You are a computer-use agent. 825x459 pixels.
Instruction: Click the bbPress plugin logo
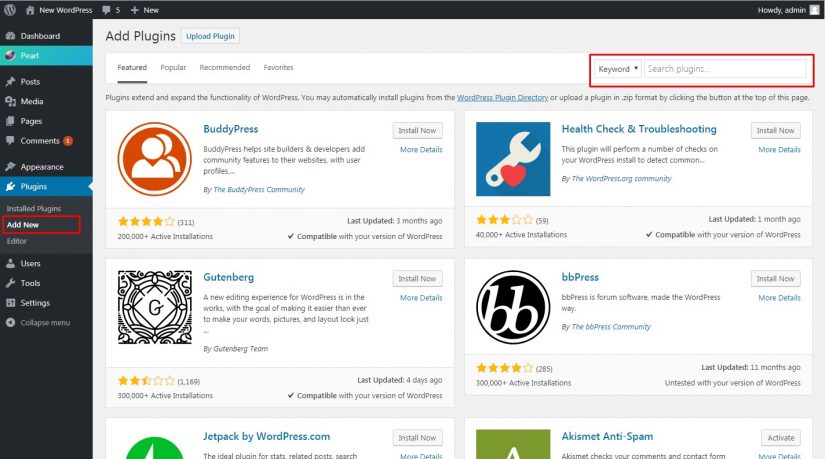513,307
